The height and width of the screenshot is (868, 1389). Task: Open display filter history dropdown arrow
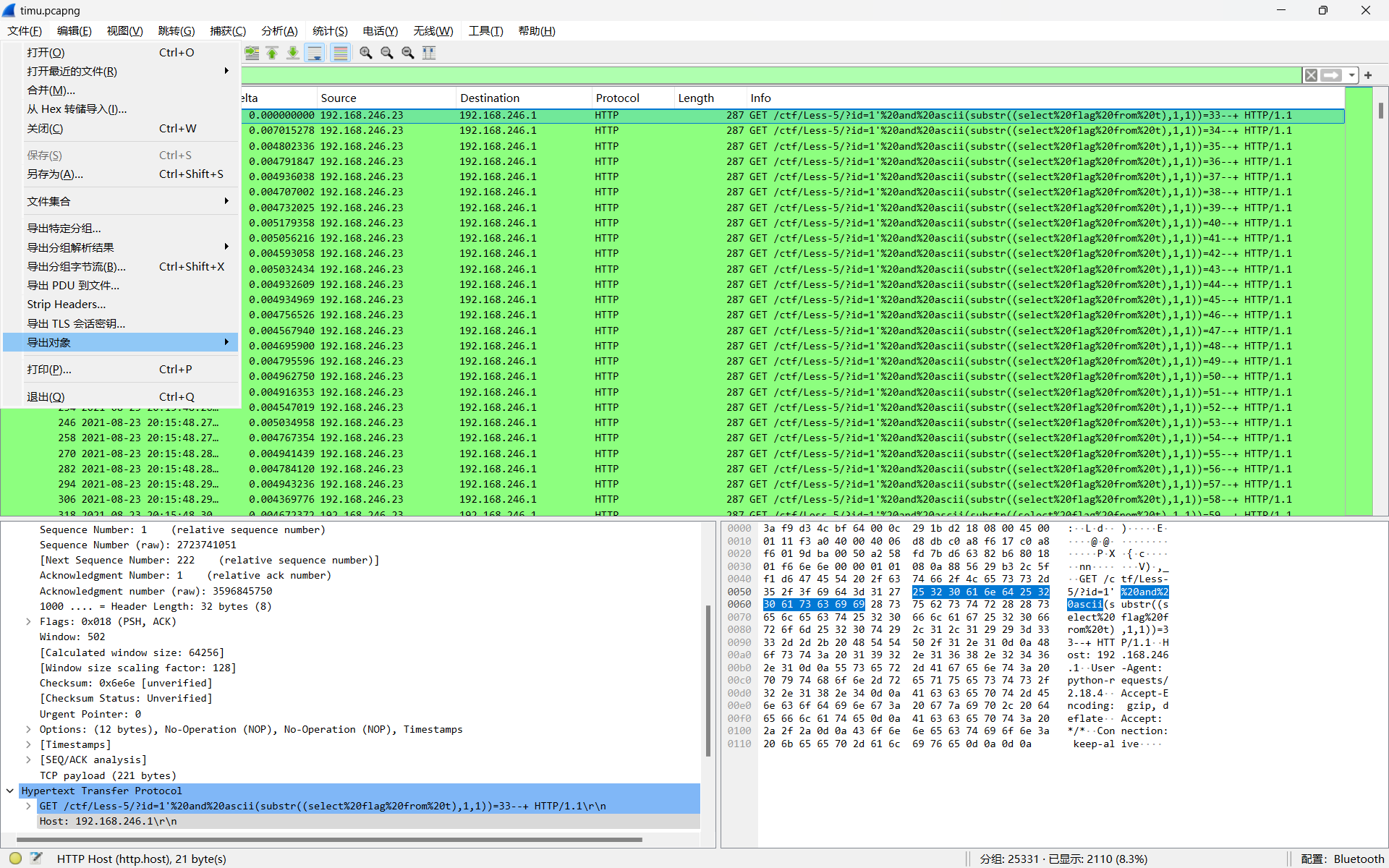(x=1351, y=75)
